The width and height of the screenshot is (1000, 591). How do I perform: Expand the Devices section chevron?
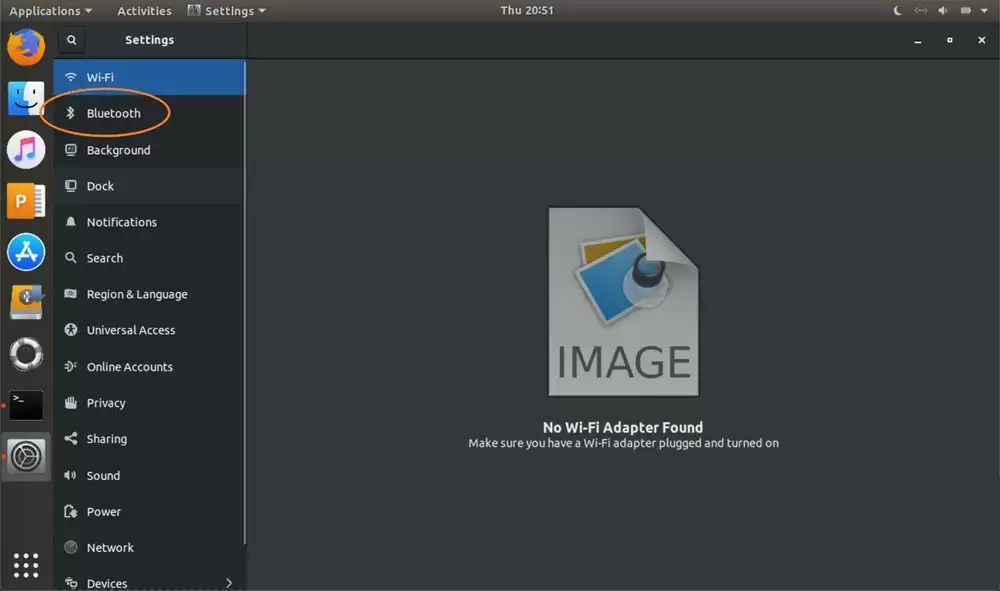(x=228, y=583)
